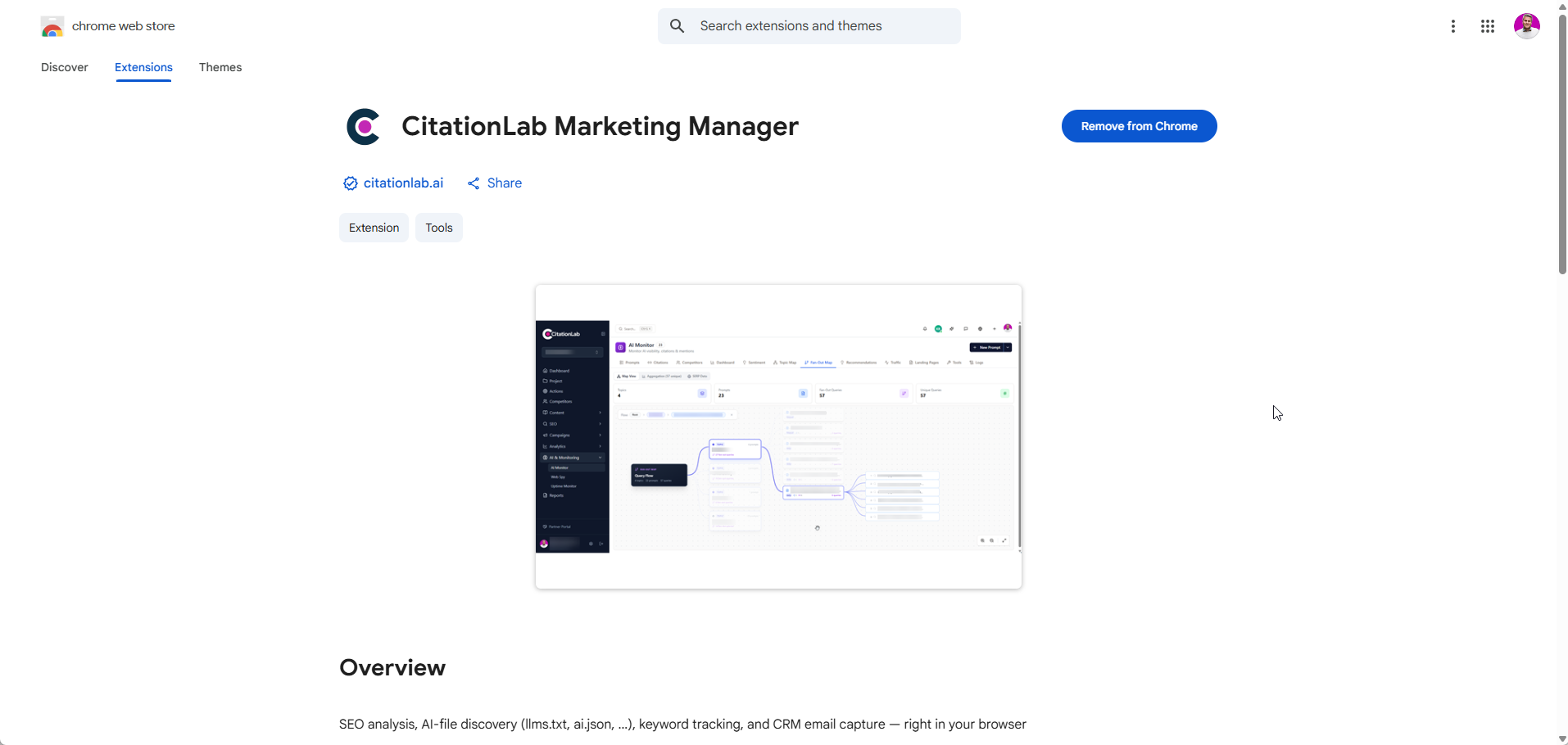Select the Extension category chip
This screenshot has height=745, width=1568.
tap(374, 228)
